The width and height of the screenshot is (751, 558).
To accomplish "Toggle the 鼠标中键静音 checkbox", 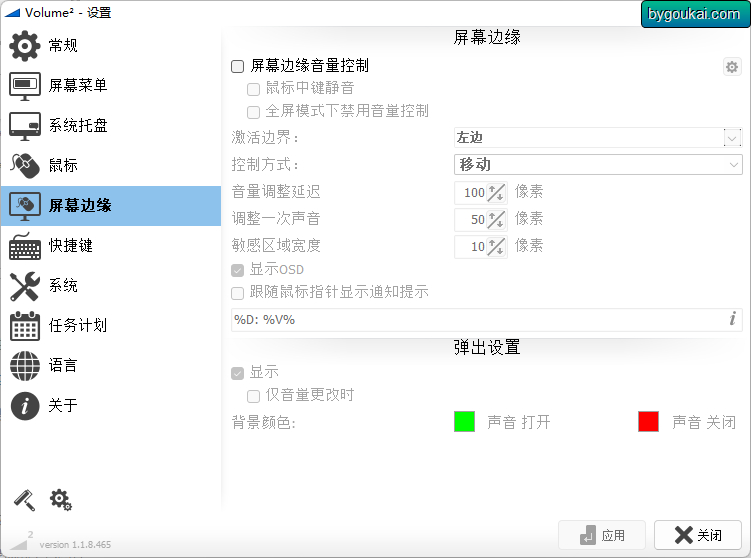I will click(x=253, y=89).
